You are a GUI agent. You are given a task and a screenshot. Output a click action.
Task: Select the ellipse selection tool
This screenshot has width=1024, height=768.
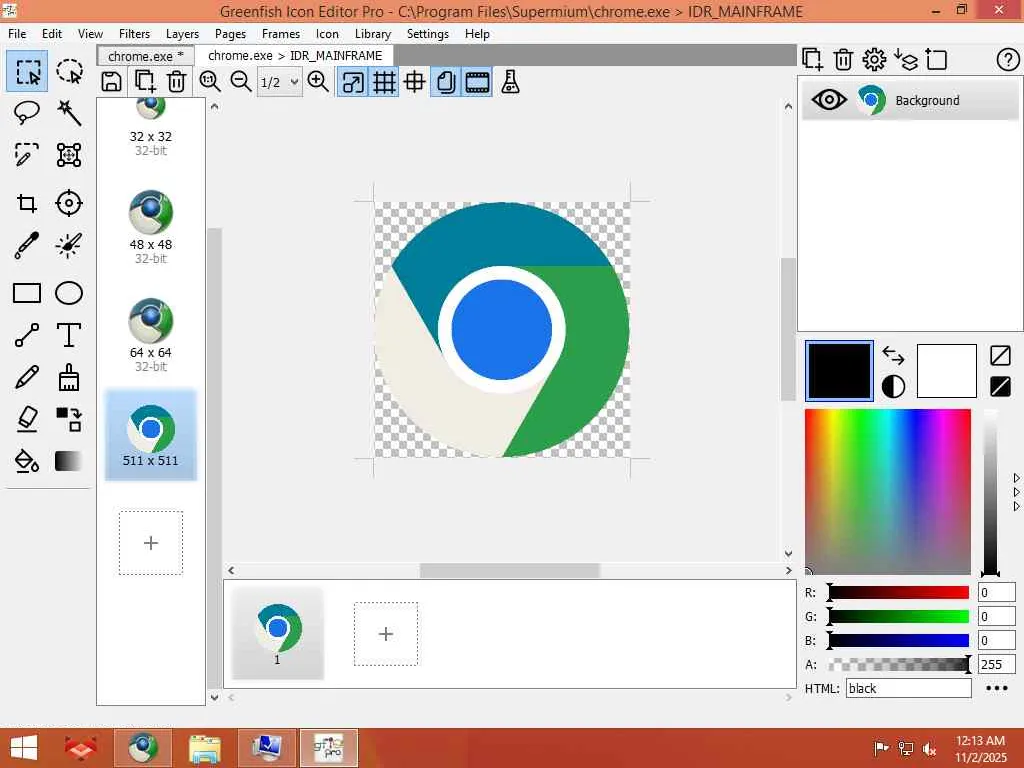point(69,71)
